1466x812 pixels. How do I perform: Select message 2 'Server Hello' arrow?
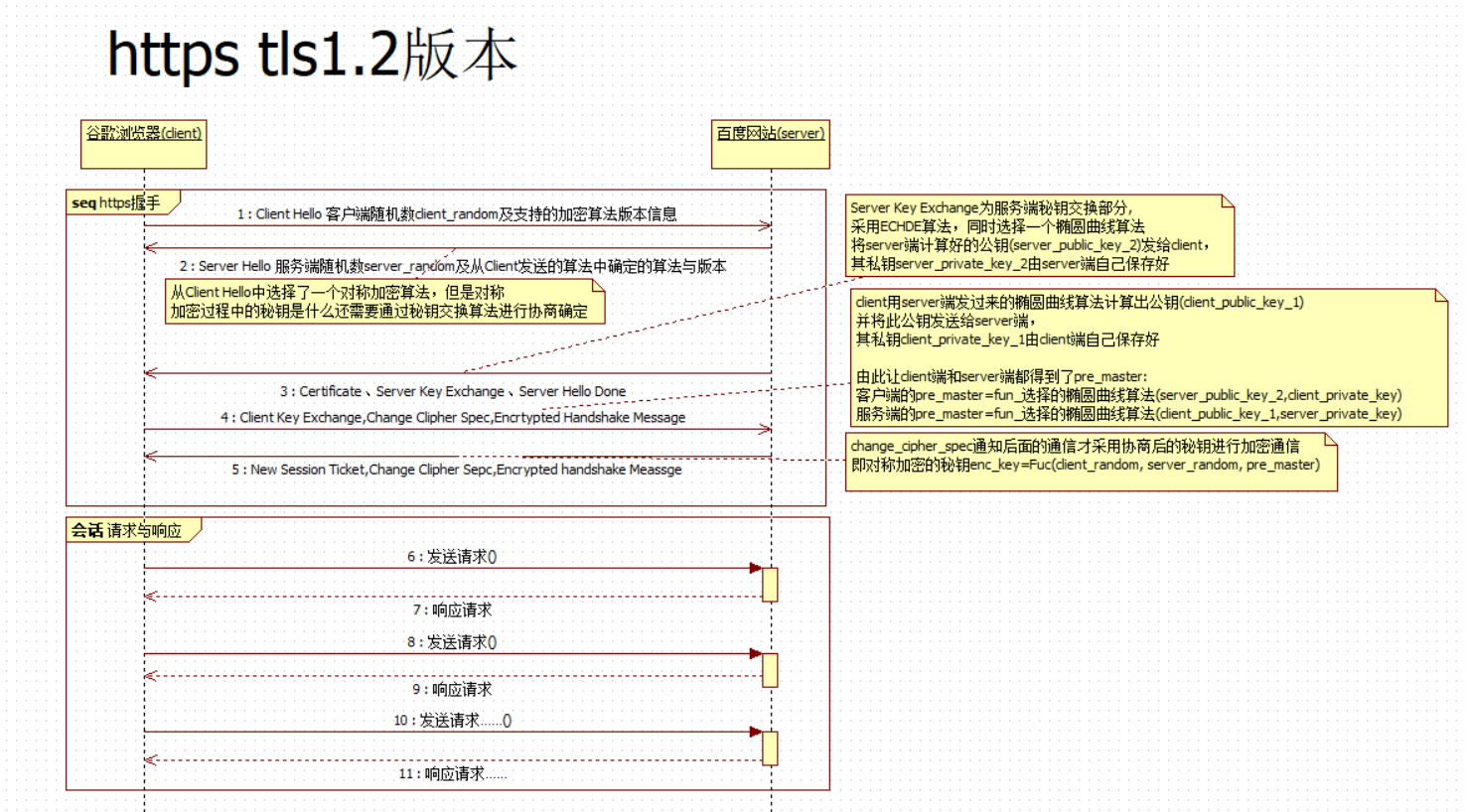click(x=457, y=247)
